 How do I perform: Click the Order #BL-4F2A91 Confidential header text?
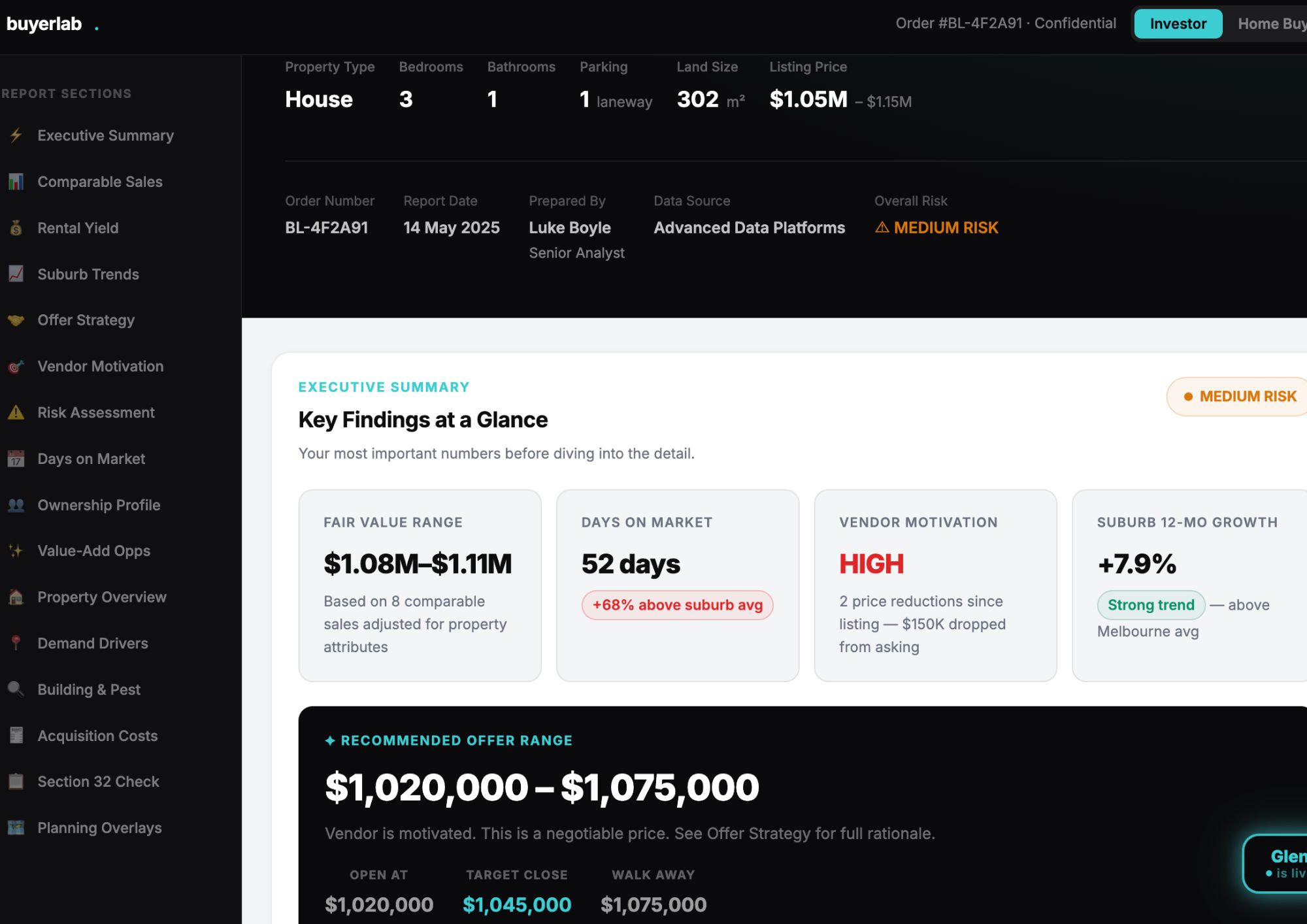click(x=1006, y=24)
